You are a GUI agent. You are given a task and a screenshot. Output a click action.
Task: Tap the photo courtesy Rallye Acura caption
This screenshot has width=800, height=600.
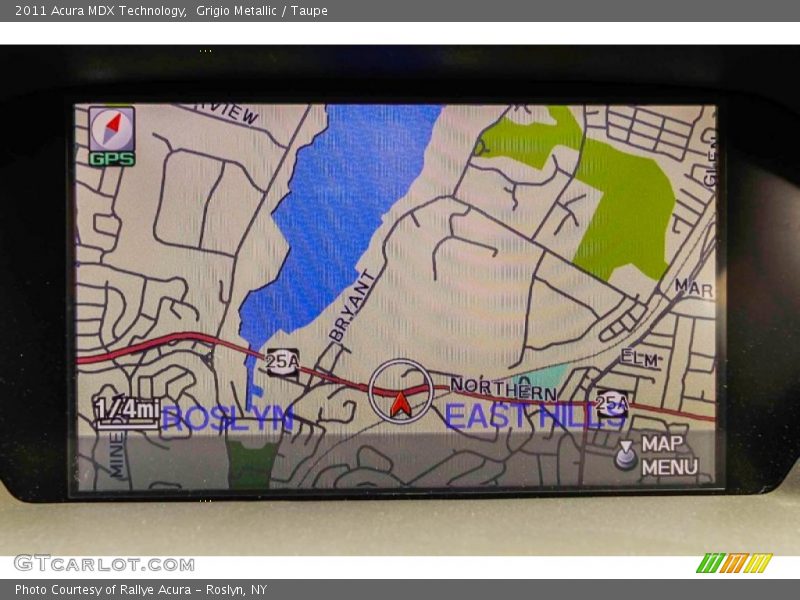(x=141, y=590)
